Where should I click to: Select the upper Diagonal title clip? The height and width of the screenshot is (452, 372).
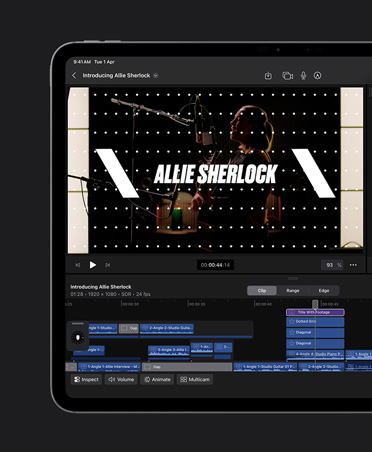pos(315,333)
